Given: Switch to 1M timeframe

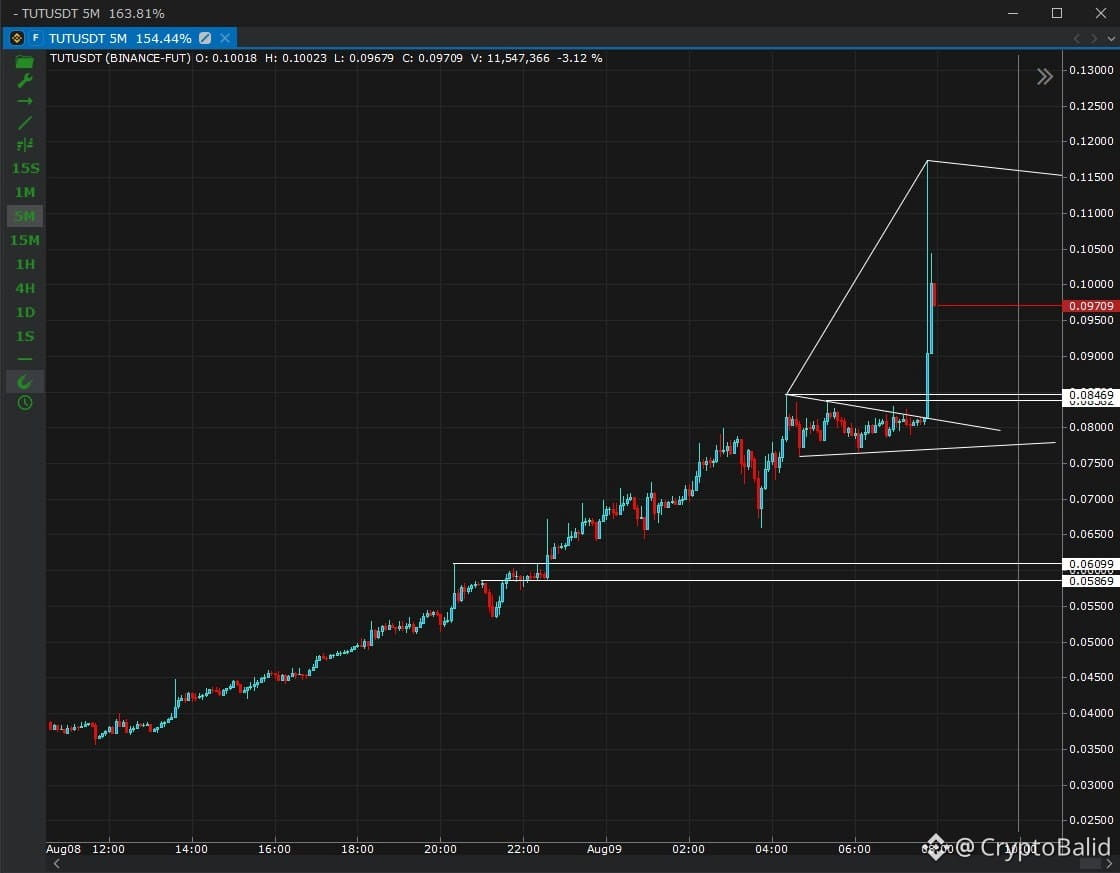Looking at the screenshot, I should point(25,192).
